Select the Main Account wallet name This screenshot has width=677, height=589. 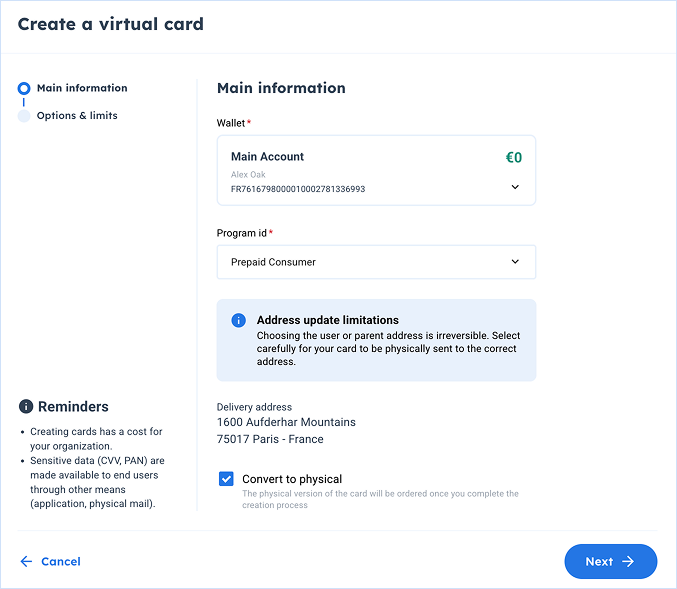[267, 156]
